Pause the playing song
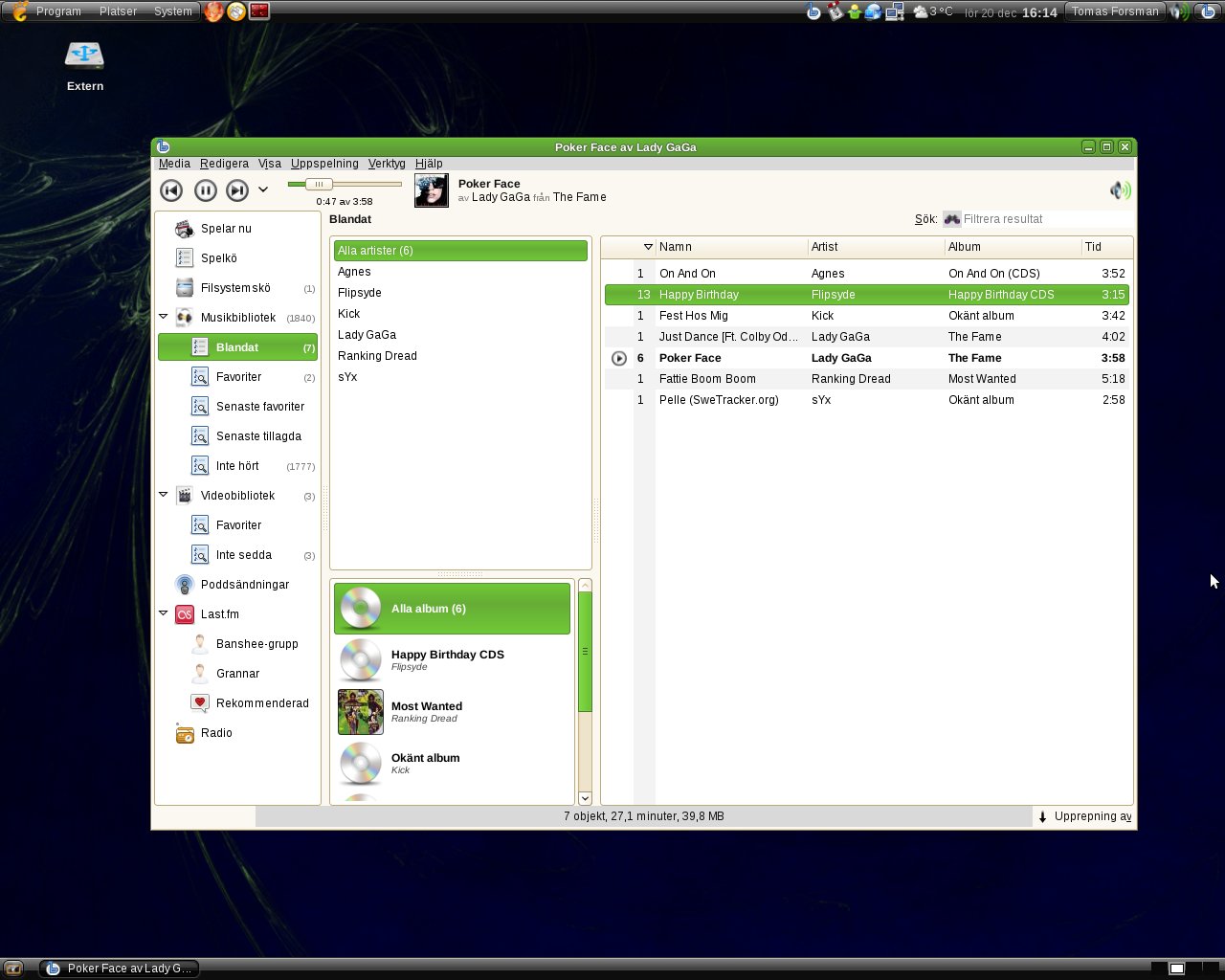Viewport: 1225px width, 980px height. (205, 190)
